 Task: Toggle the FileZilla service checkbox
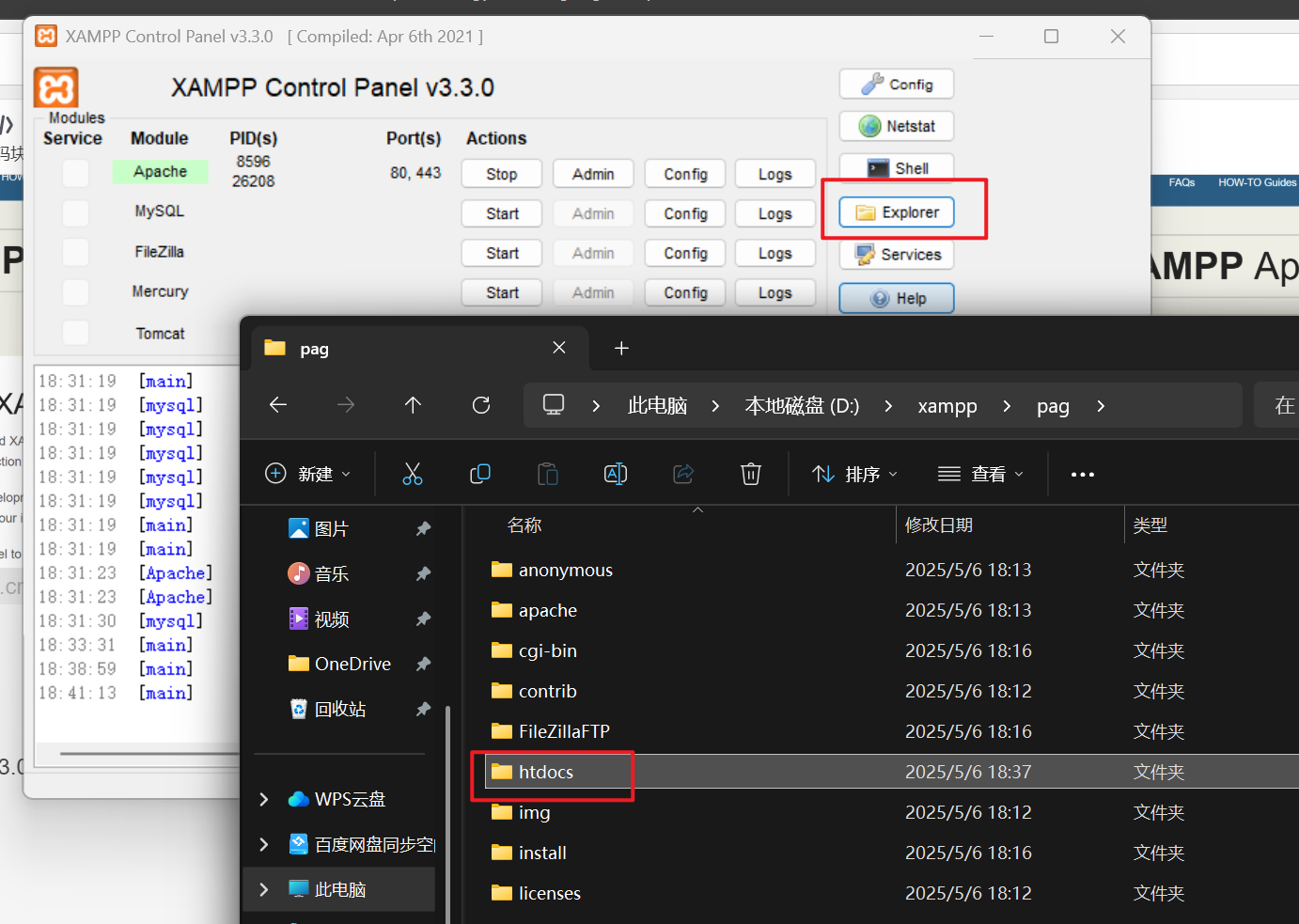tap(75, 252)
